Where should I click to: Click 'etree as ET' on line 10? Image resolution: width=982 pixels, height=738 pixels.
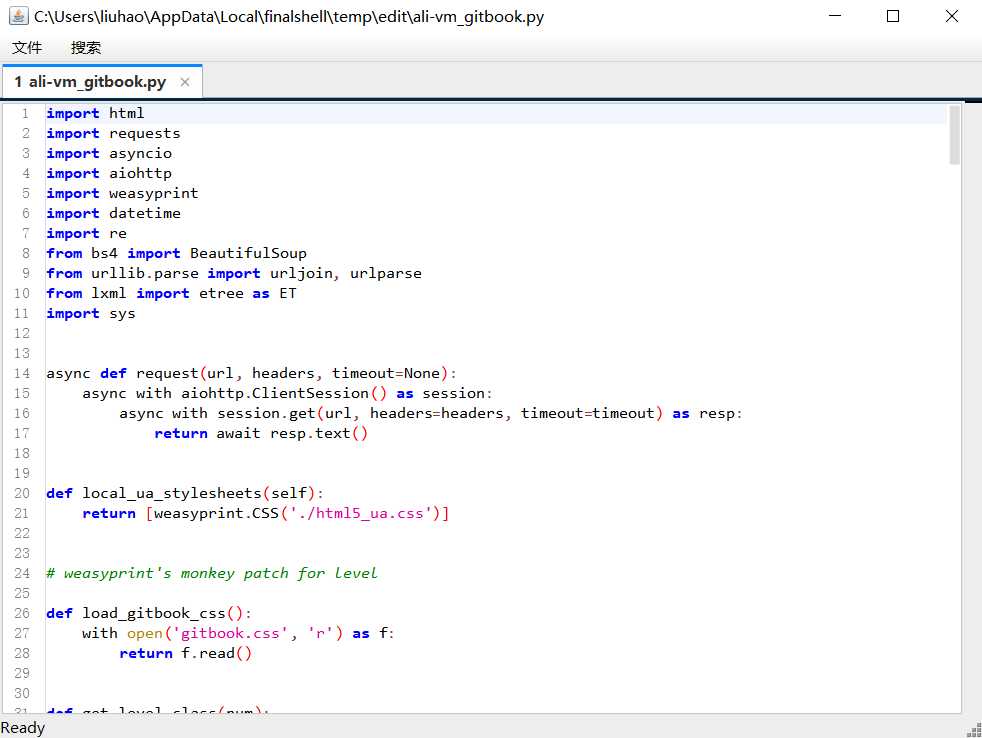(x=247, y=294)
